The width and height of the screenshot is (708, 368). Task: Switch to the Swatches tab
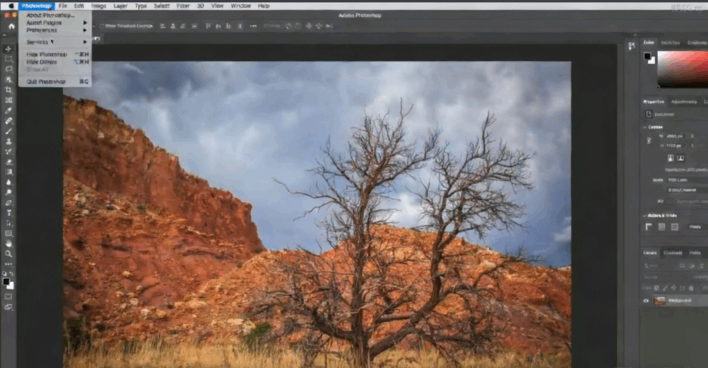tap(670, 42)
